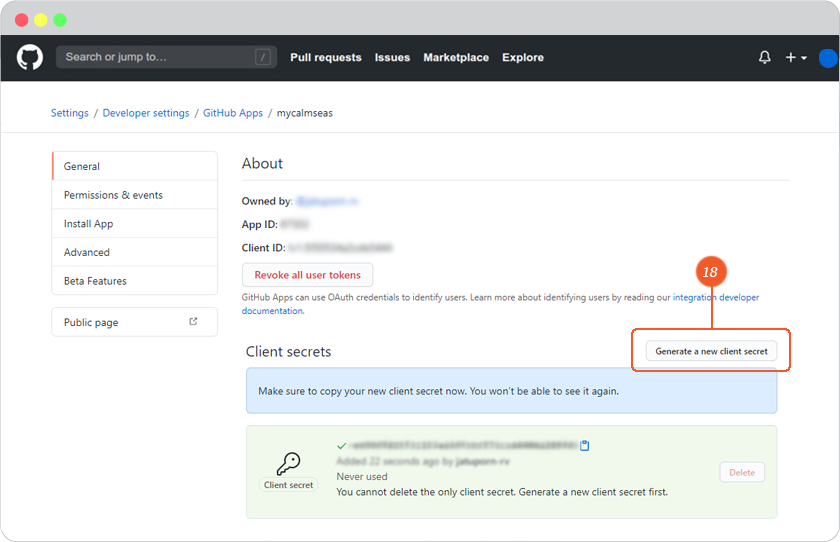Viewport: 840px width, 542px height.
Task: Open the plus create-new dropdown
Action: point(796,57)
